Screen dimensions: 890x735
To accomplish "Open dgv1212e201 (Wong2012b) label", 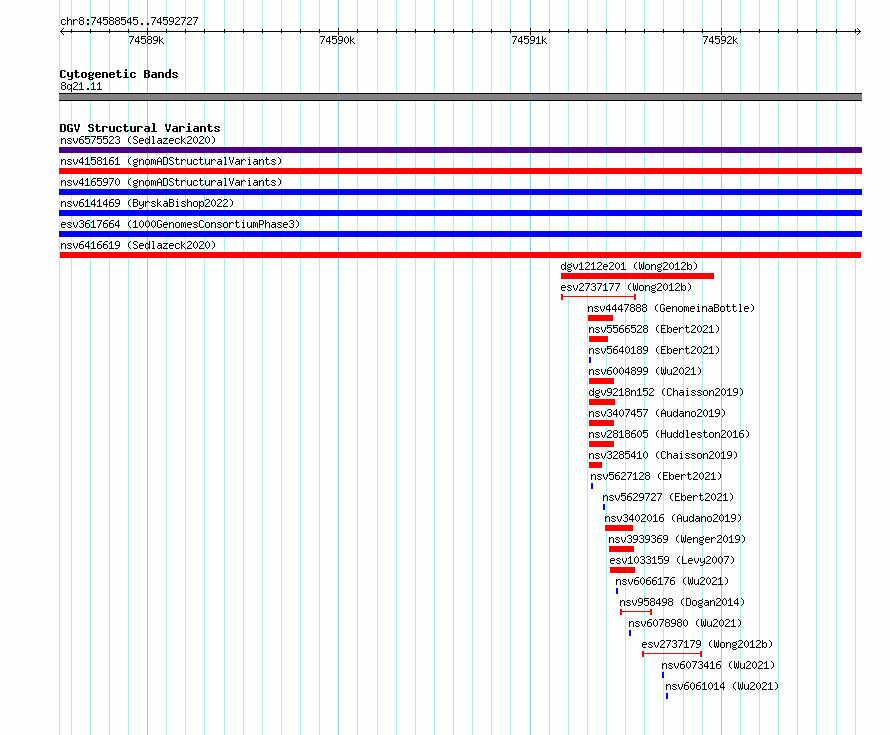I will (629, 266).
